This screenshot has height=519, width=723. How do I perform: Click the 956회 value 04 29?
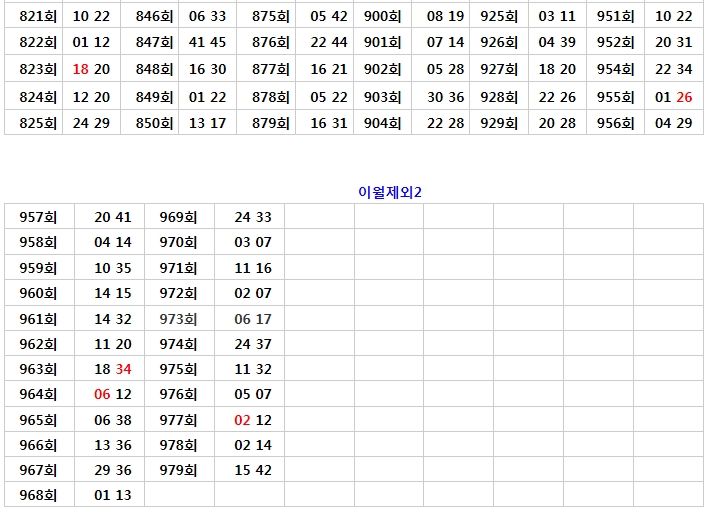[673, 123]
